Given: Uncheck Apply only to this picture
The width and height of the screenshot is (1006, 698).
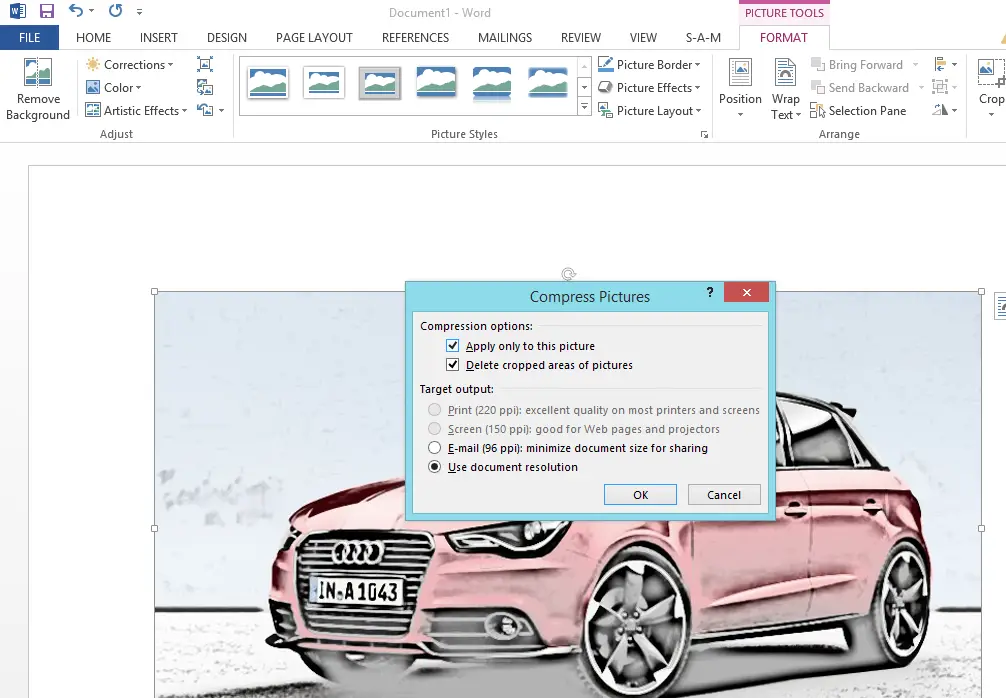Looking at the screenshot, I should (x=453, y=346).
